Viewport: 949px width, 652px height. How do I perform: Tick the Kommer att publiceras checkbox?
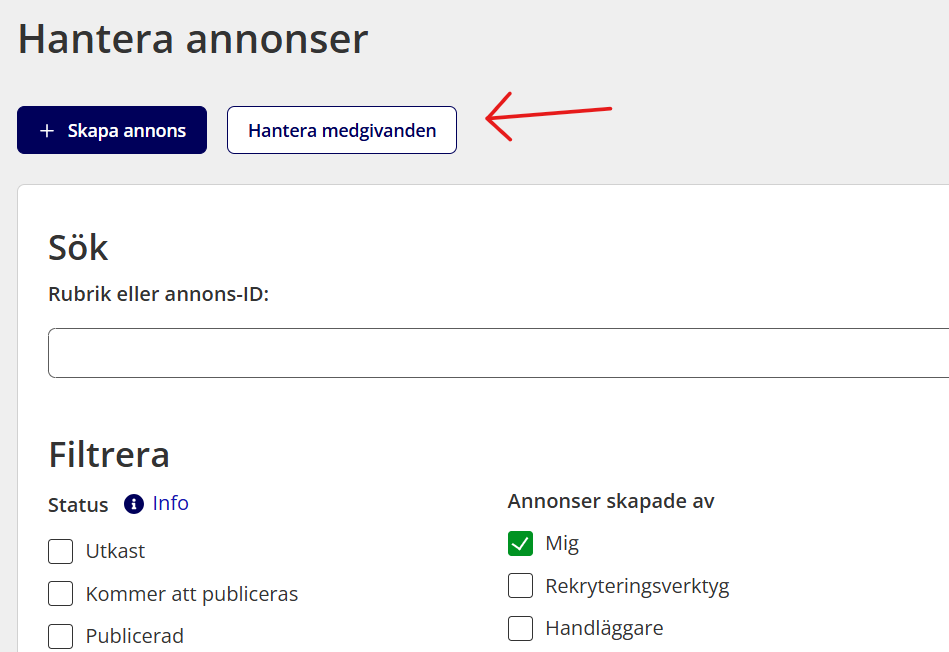pyautogui.click(x=61, y=594)
